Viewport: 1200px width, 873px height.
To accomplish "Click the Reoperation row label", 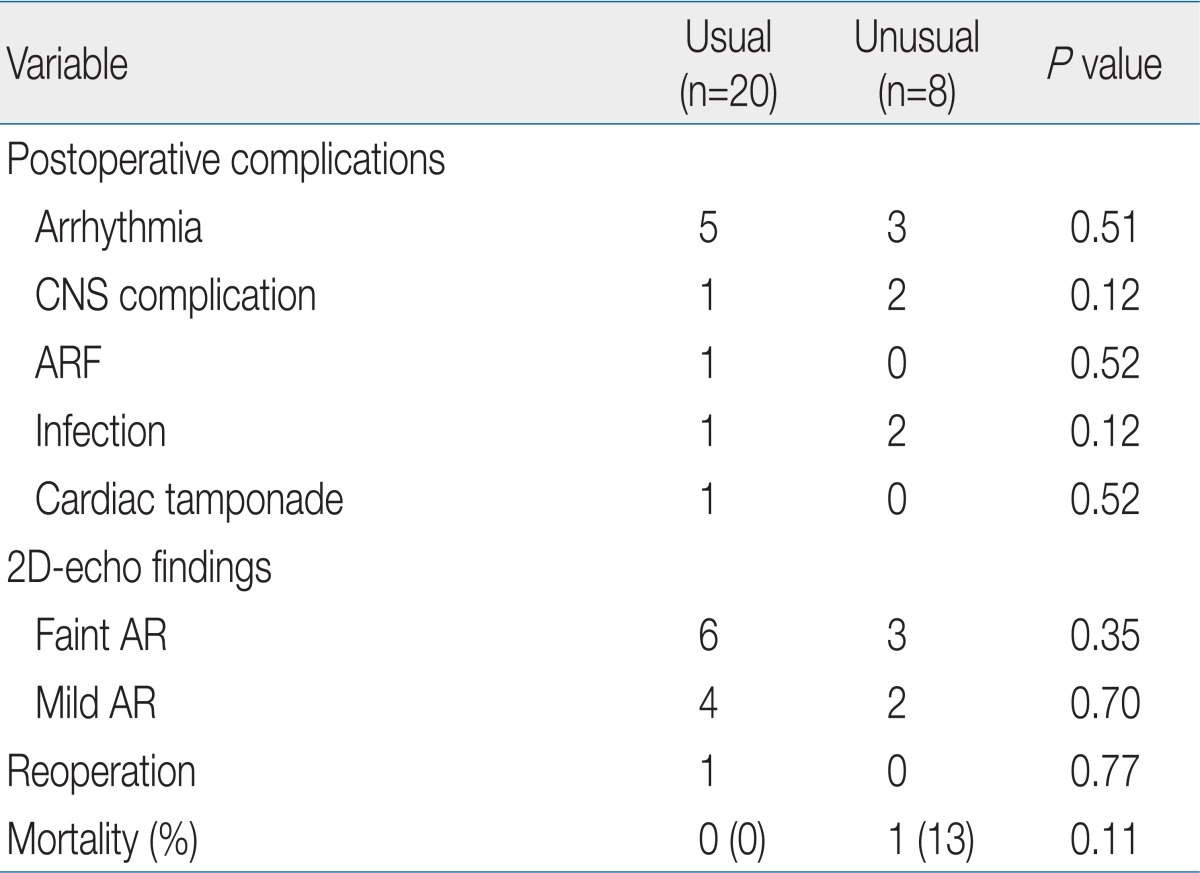I will (100, 772).
